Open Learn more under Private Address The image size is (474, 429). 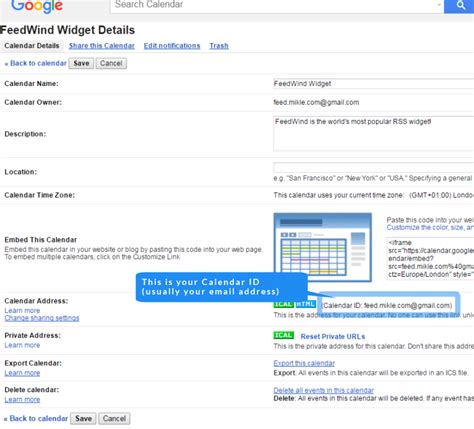(22, 345)
